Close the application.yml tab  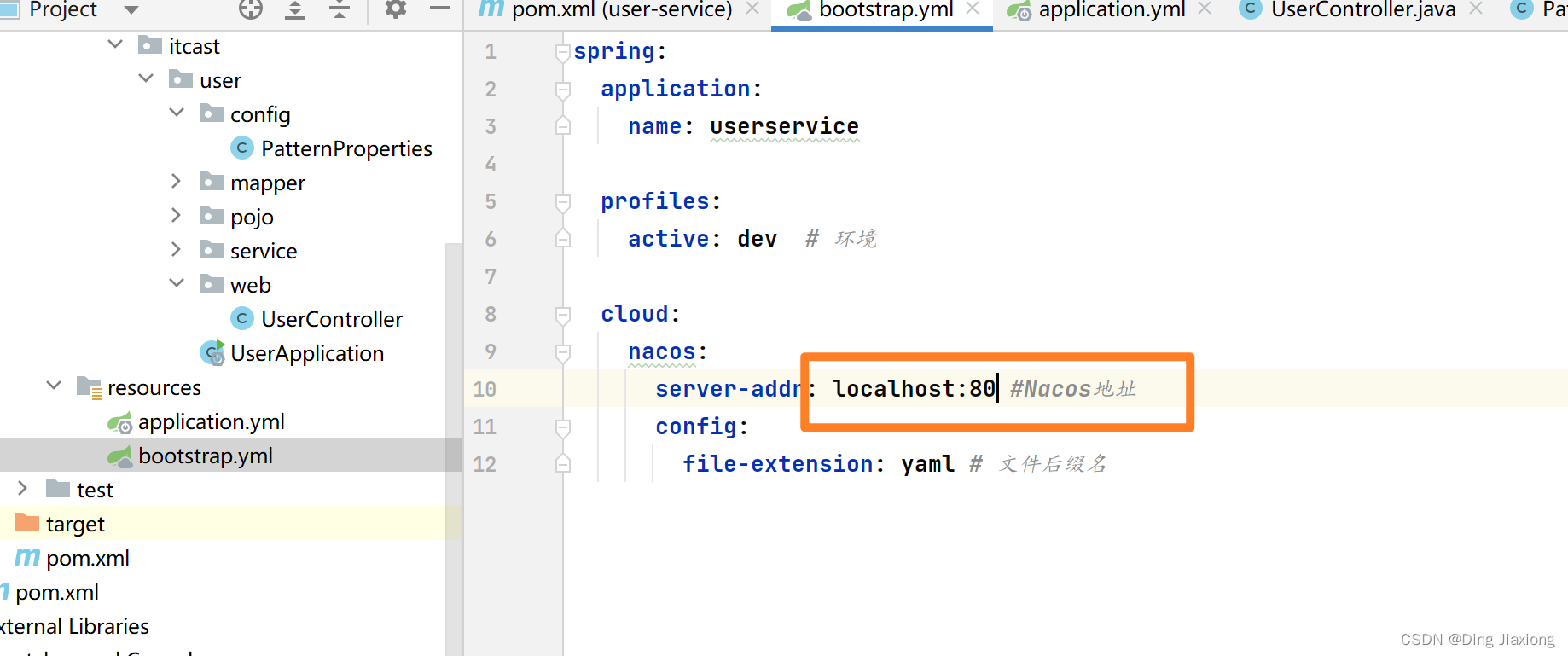point(1205,9)
